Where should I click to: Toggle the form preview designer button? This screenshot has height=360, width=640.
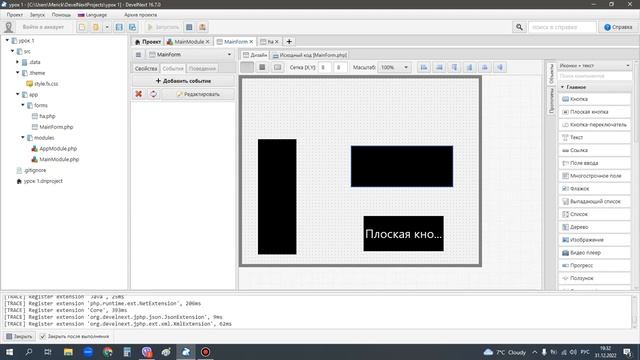[278, 67]
